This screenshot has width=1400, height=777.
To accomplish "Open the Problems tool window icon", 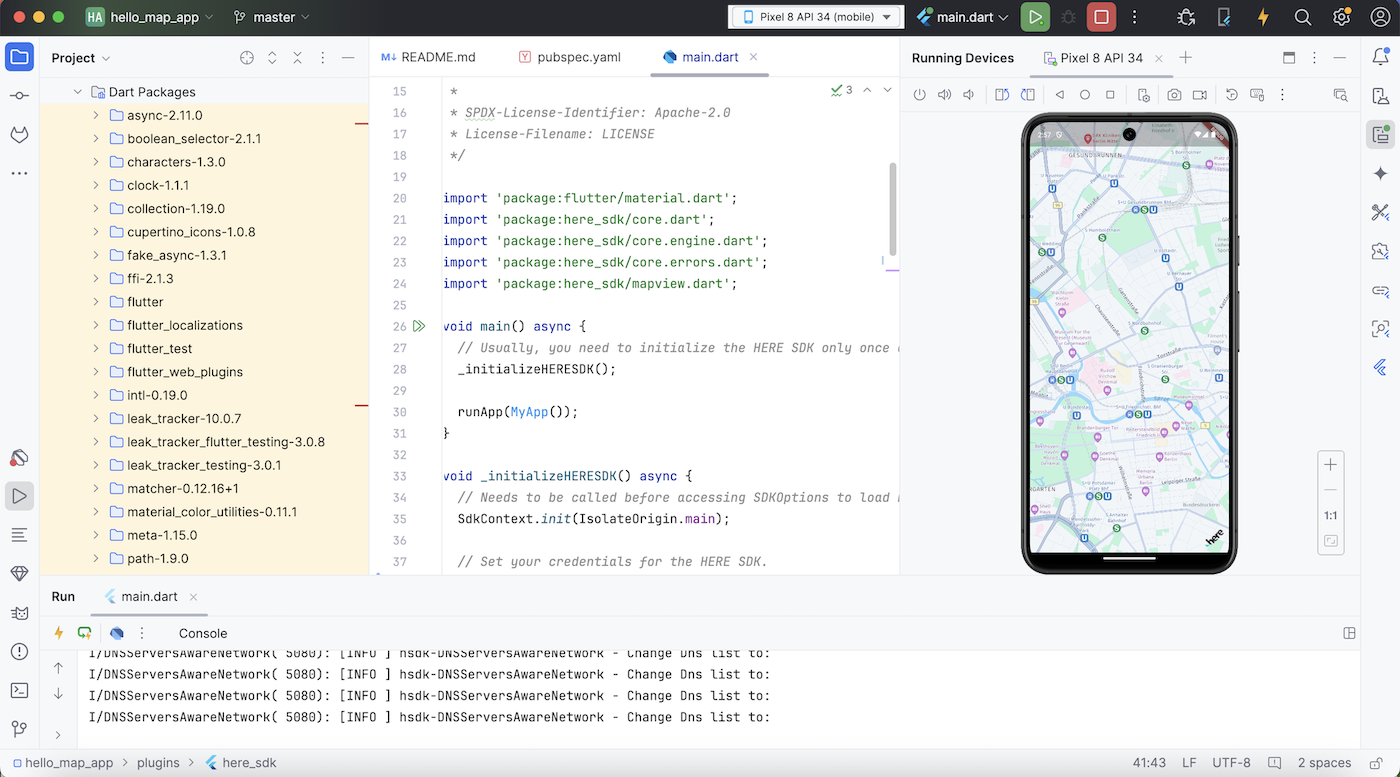I will [x=19, y=652].
